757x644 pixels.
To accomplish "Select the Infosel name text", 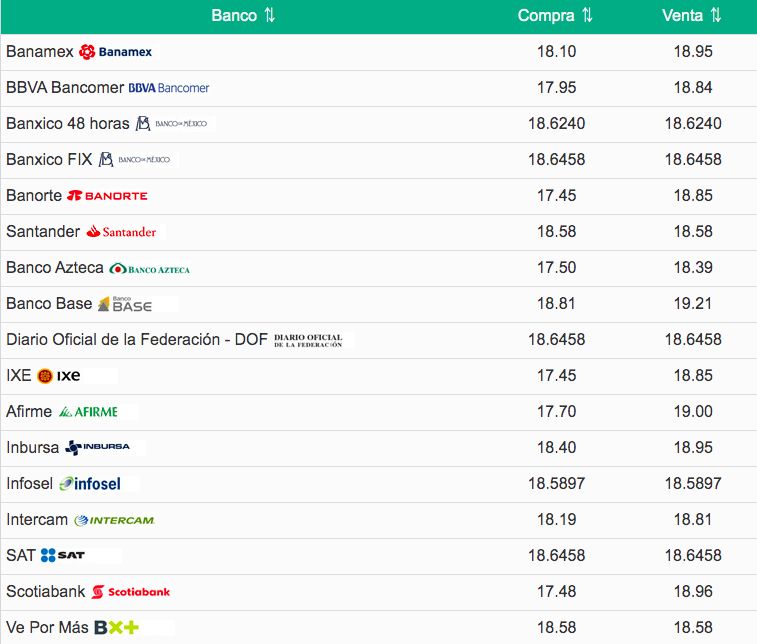I will [29, 483].
